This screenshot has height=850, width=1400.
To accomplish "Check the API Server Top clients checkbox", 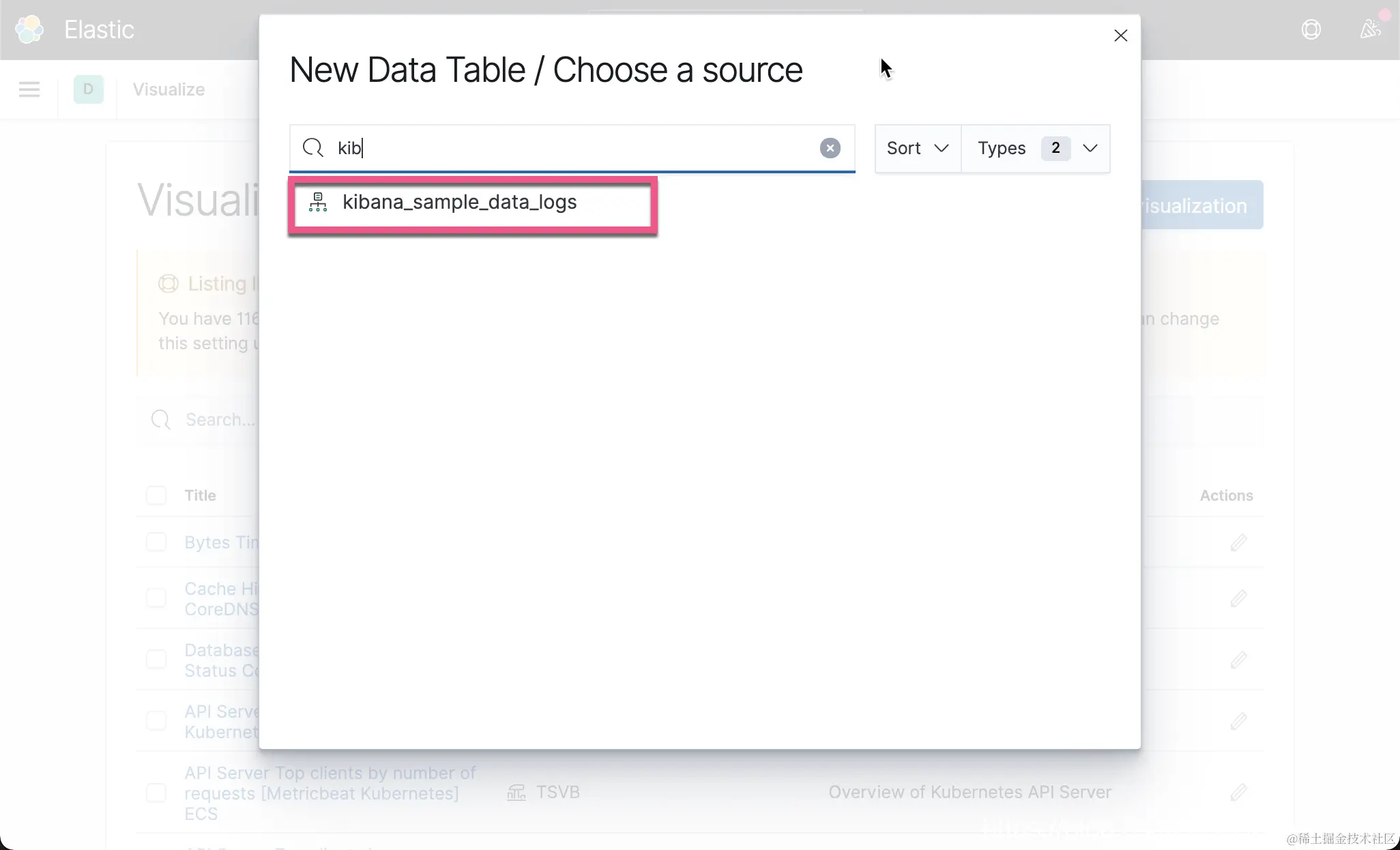I will pos(156,792).
